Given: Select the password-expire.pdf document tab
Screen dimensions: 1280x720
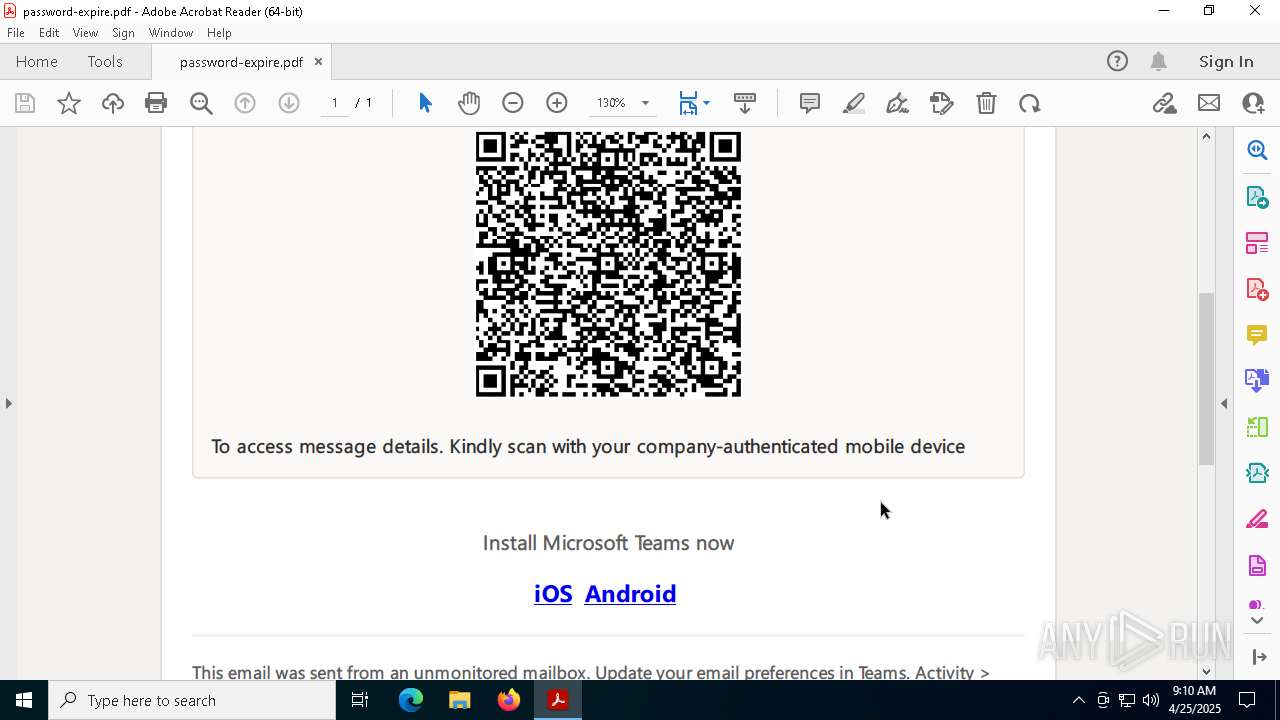Looking at the screenshot, I should (241, 62).
